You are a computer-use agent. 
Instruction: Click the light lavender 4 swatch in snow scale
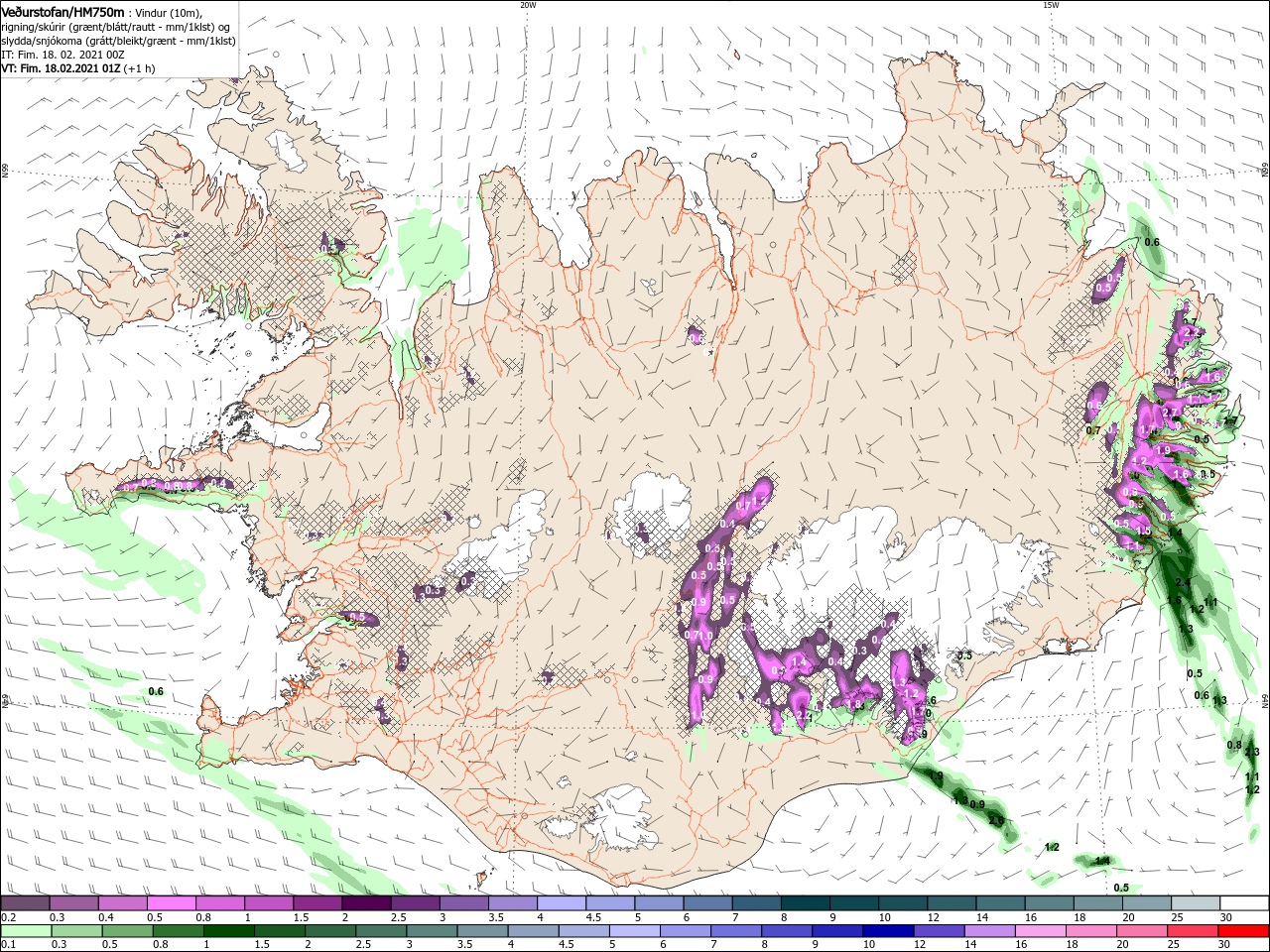tap(561, 903)
